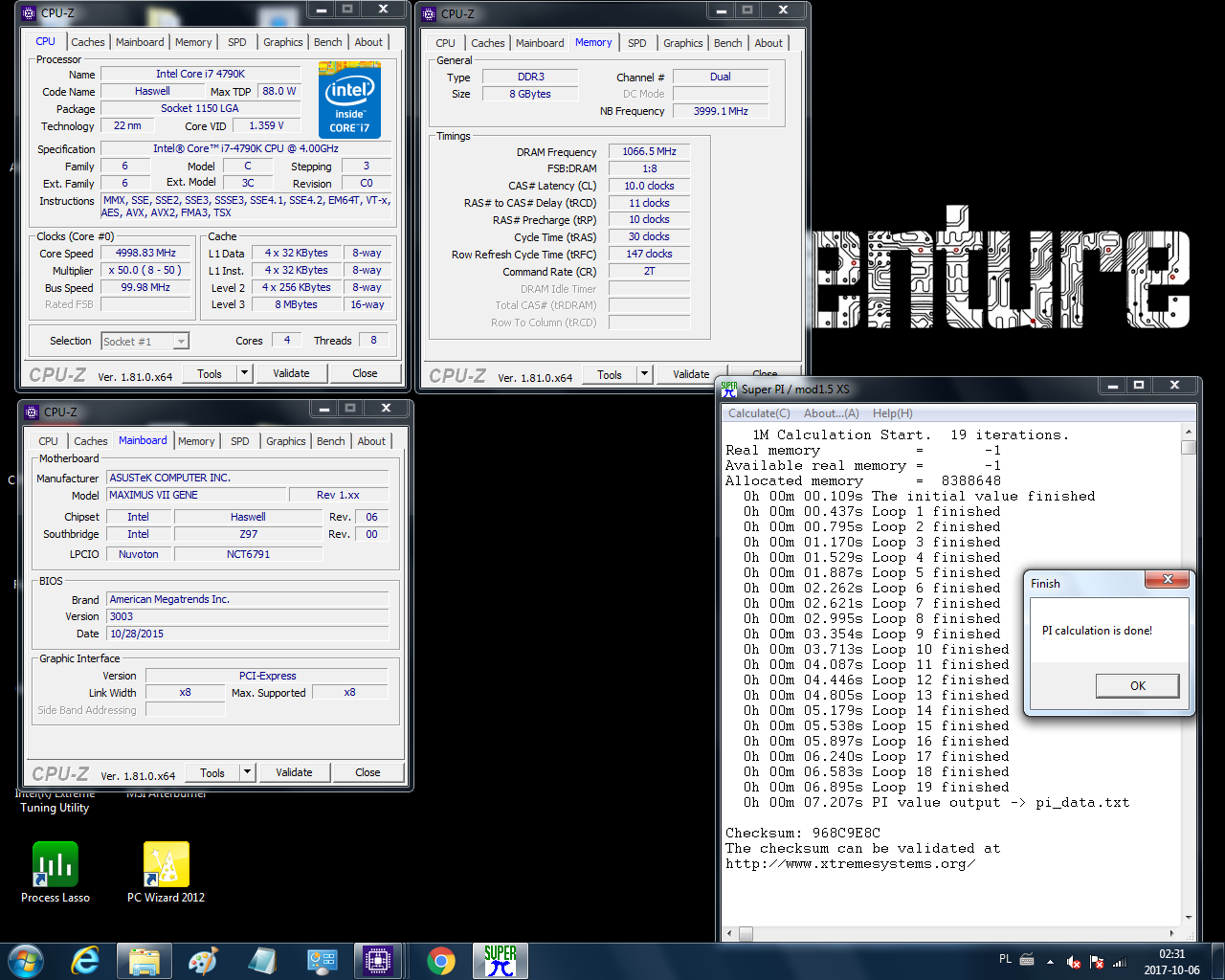Launch Google Chrome from the taskbar

tap(441, 961)
